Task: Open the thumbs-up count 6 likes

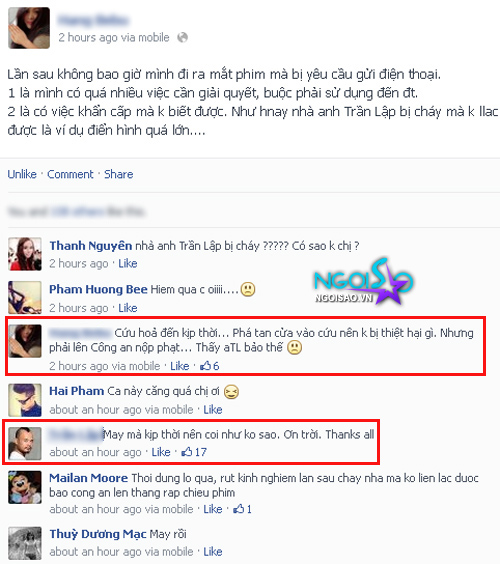Action: [209, 366]
